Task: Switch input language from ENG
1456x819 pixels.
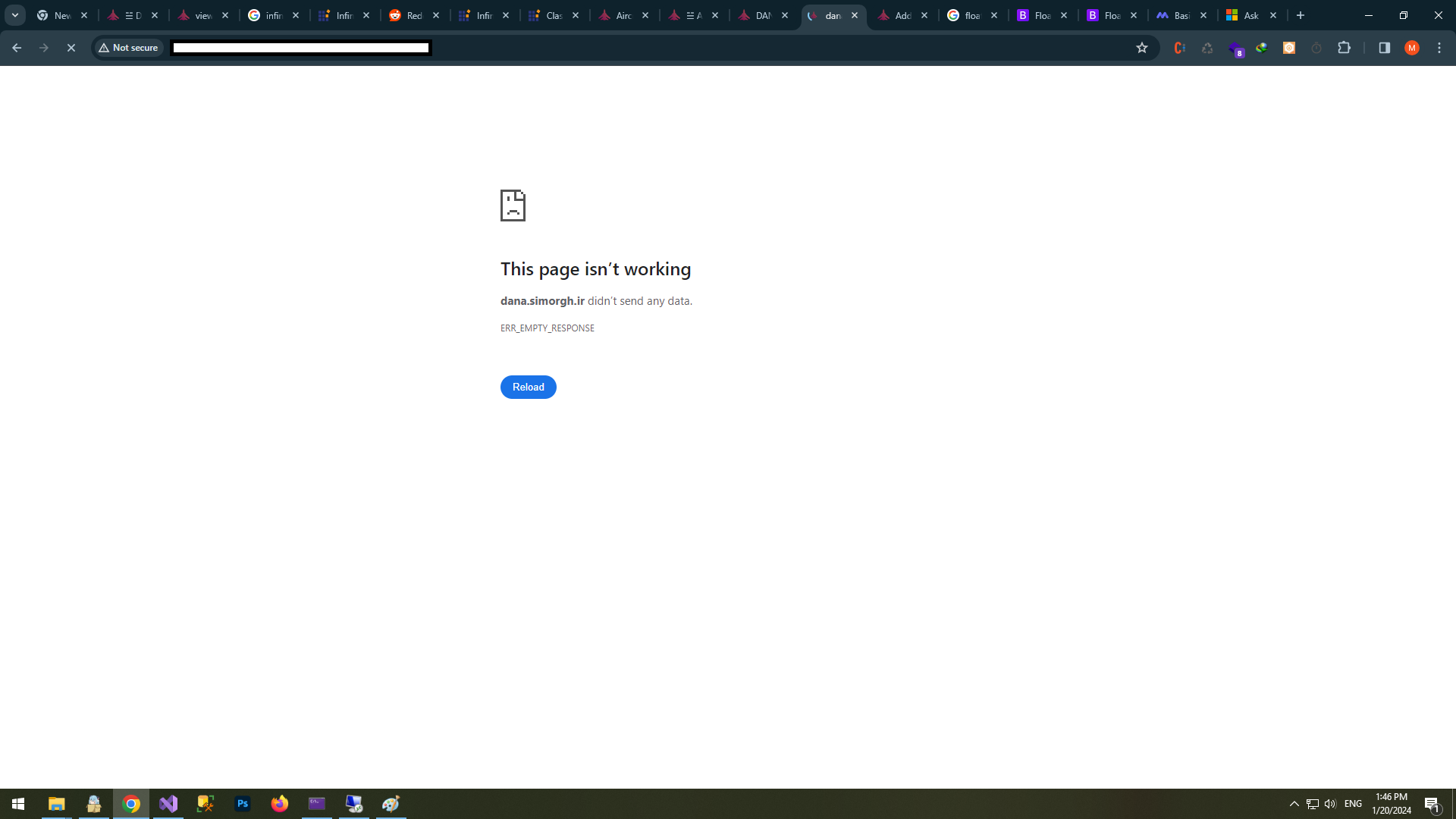Action: tap(1353, 804)
